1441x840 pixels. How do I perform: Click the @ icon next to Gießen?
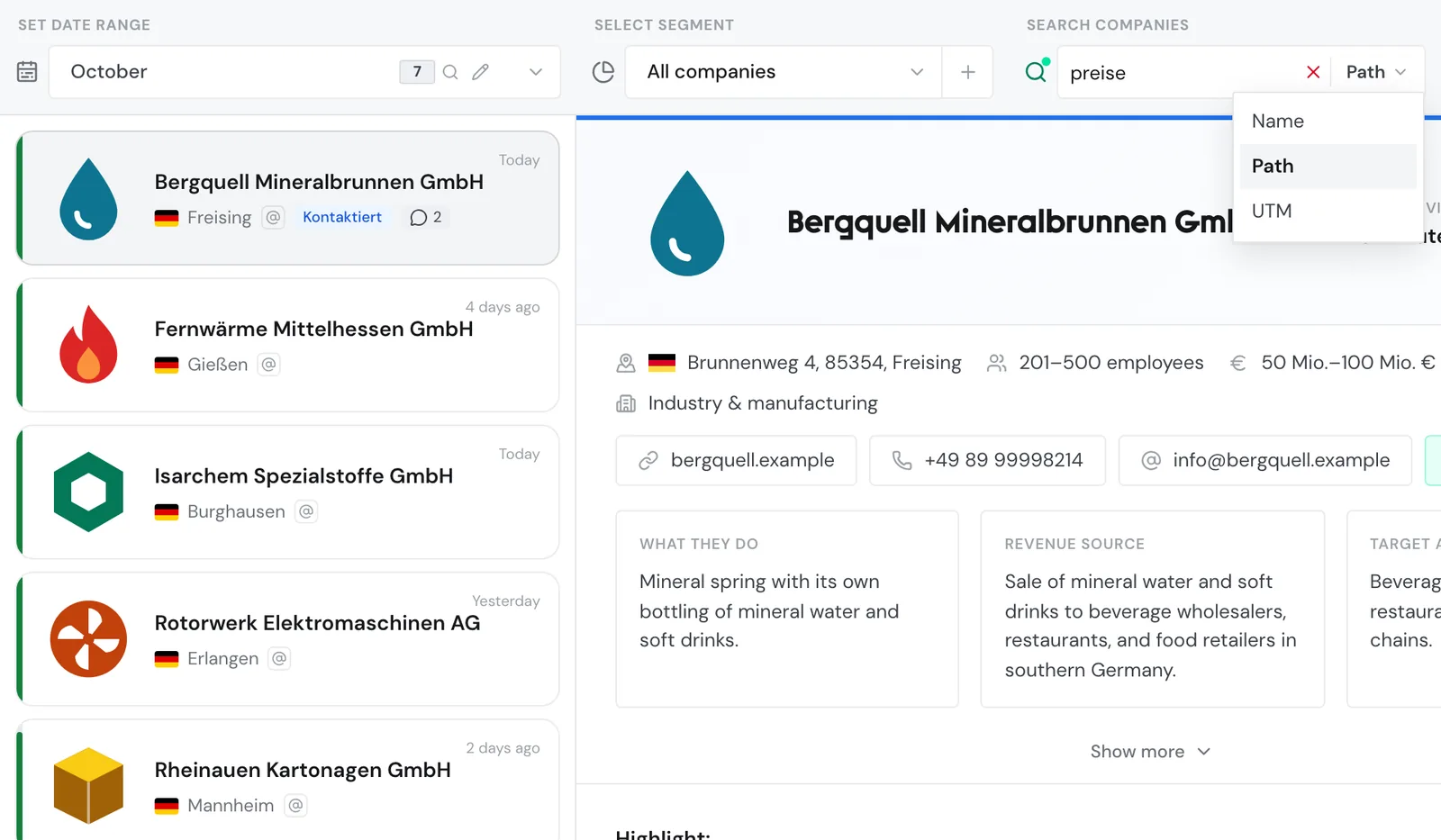click(x=268, y=365)
